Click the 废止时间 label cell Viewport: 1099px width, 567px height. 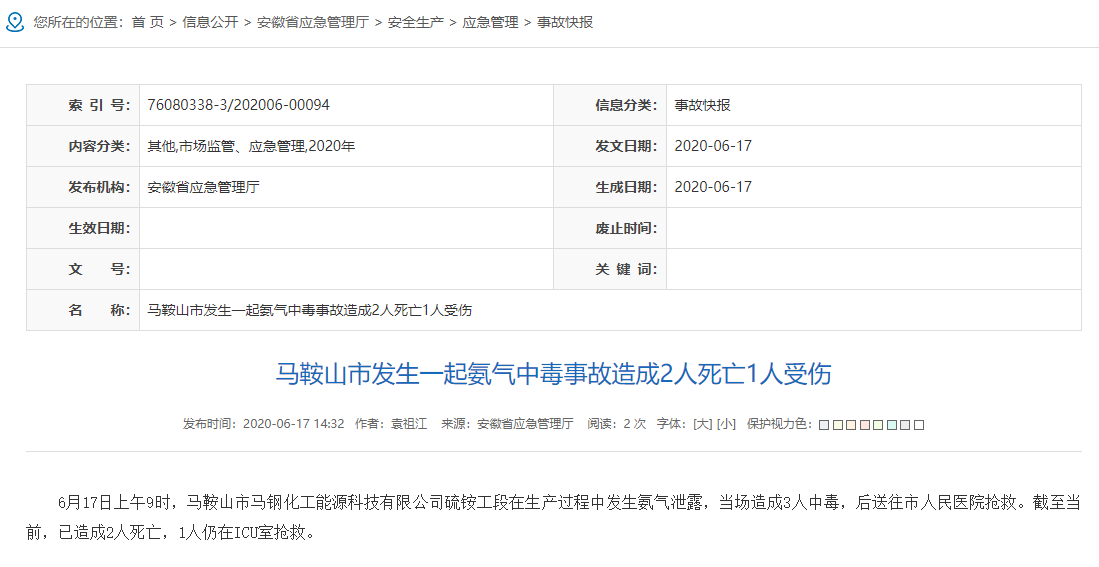tap(610, 228)
